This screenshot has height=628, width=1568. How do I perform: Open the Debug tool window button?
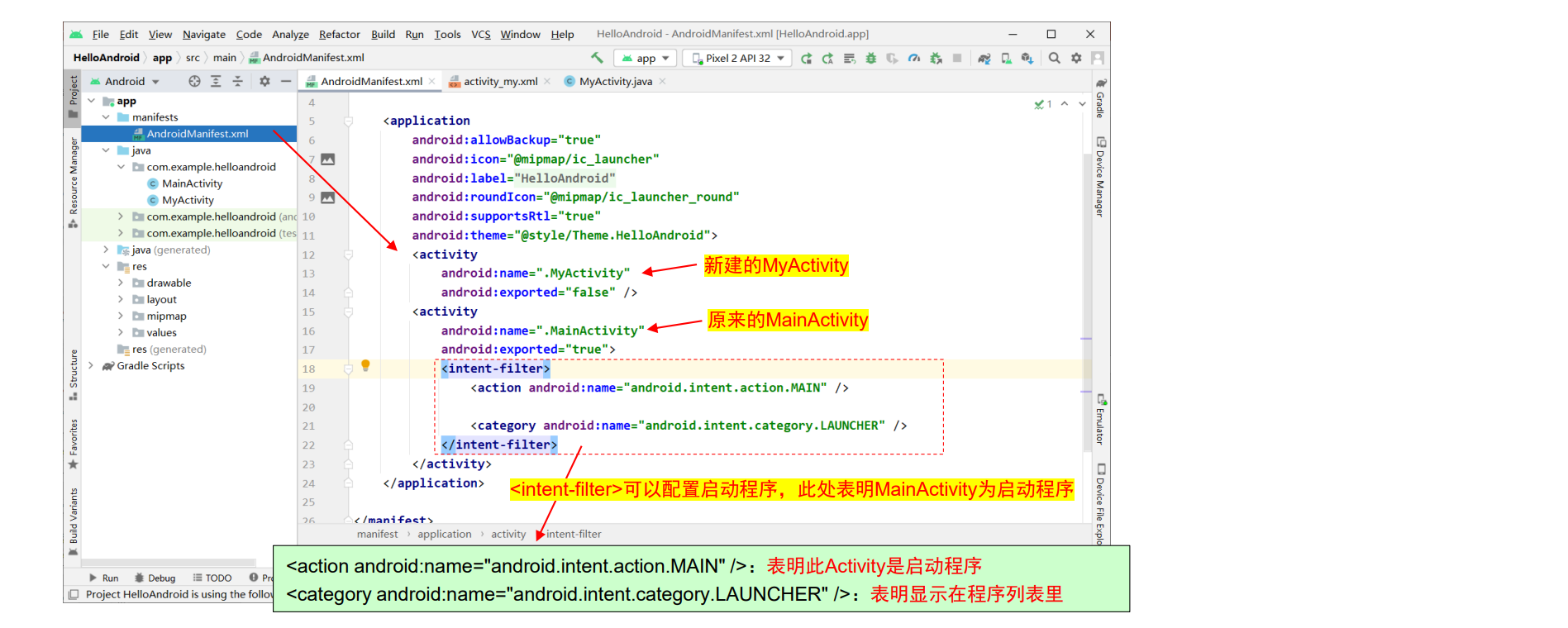(155, 578)
